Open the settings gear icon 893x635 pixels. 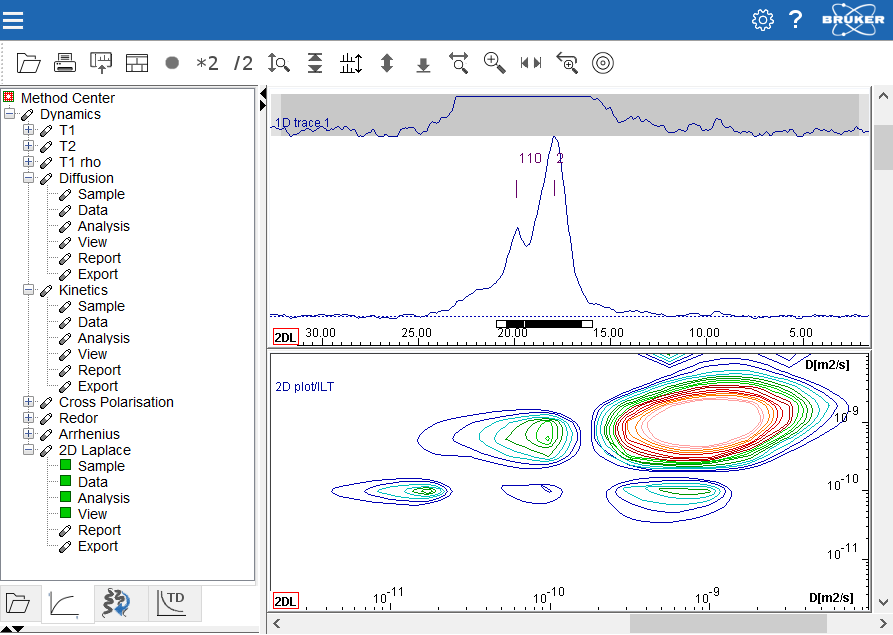point(763,20)
